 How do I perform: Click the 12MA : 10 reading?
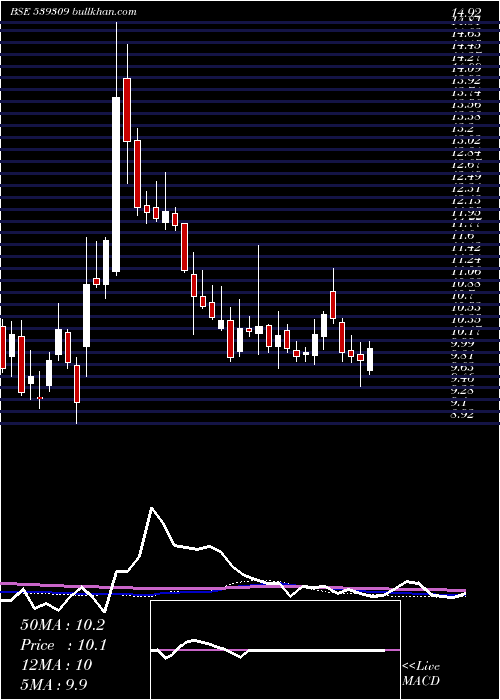pos(56,665)
